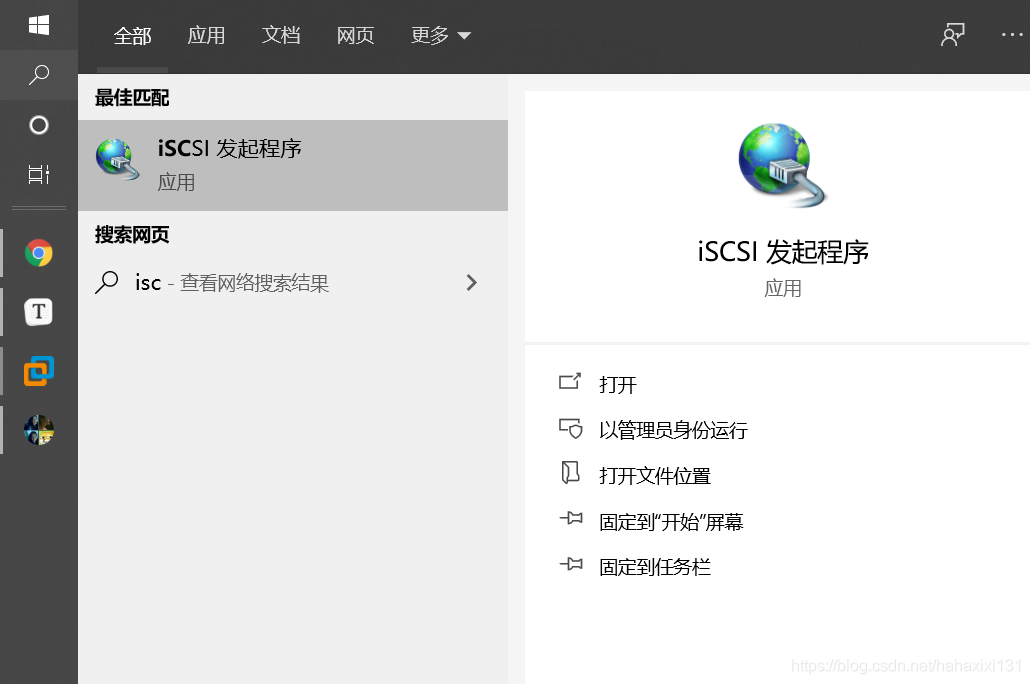Click the Search magnifier icon in sidebar
Image resolution: width=1030 pixels, height=684 pixels.
[38, 75]
